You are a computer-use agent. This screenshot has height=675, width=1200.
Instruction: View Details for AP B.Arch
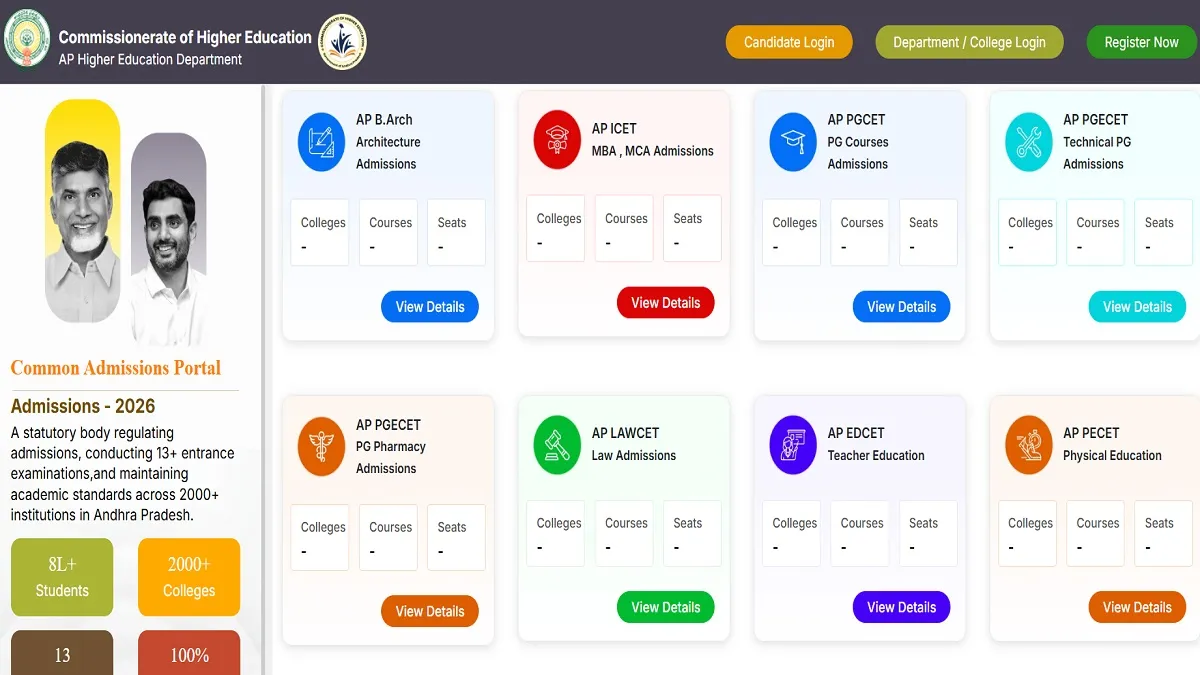click(430, 307)
